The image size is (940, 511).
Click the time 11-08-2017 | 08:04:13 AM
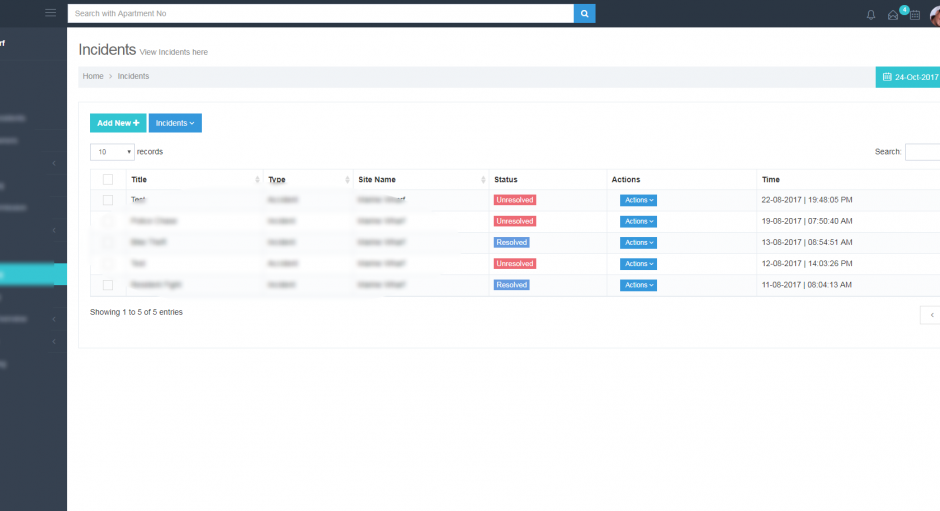(806, 285)
